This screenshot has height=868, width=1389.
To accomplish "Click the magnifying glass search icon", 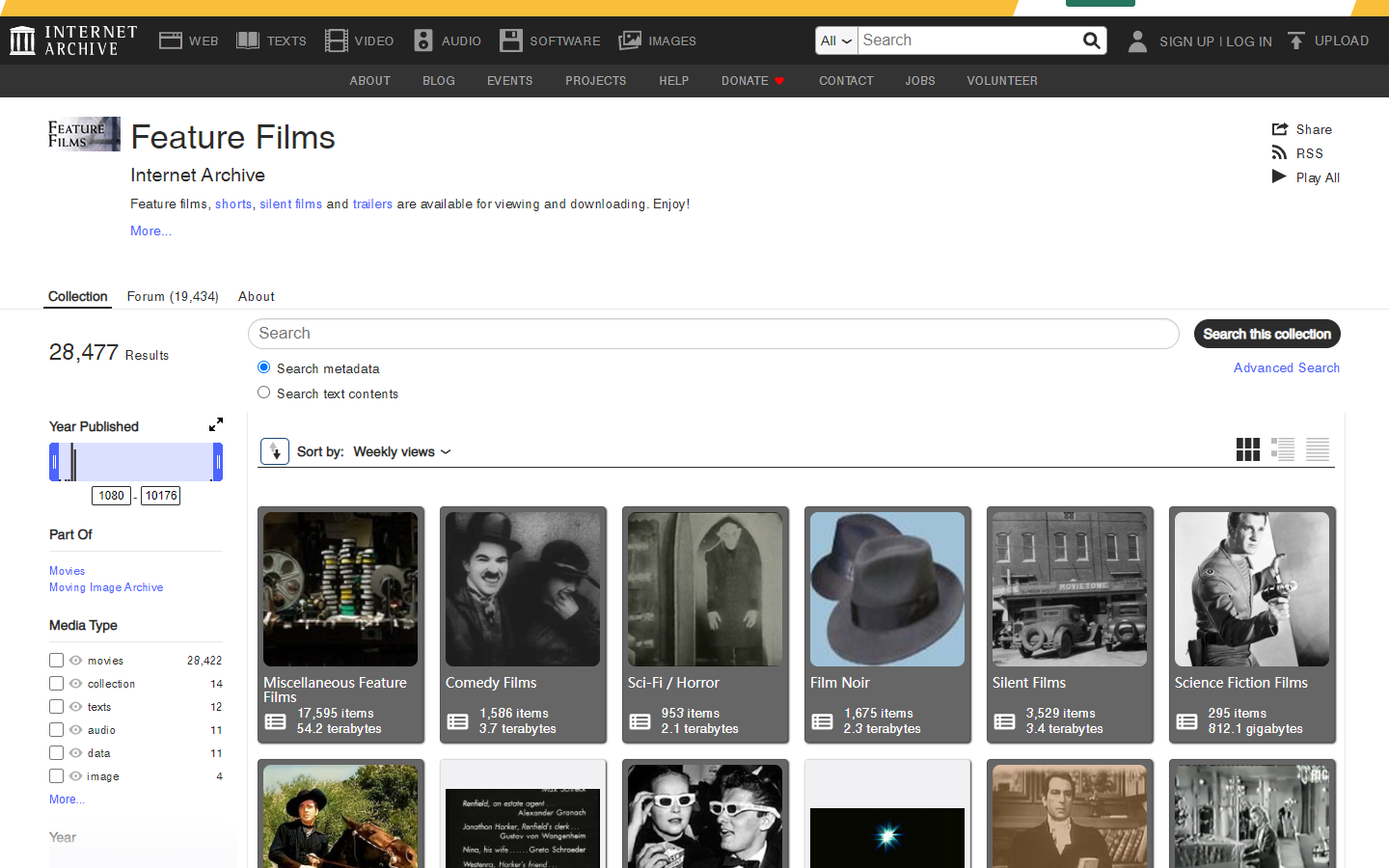I will pyautogui.click(x=1091, y=41).
